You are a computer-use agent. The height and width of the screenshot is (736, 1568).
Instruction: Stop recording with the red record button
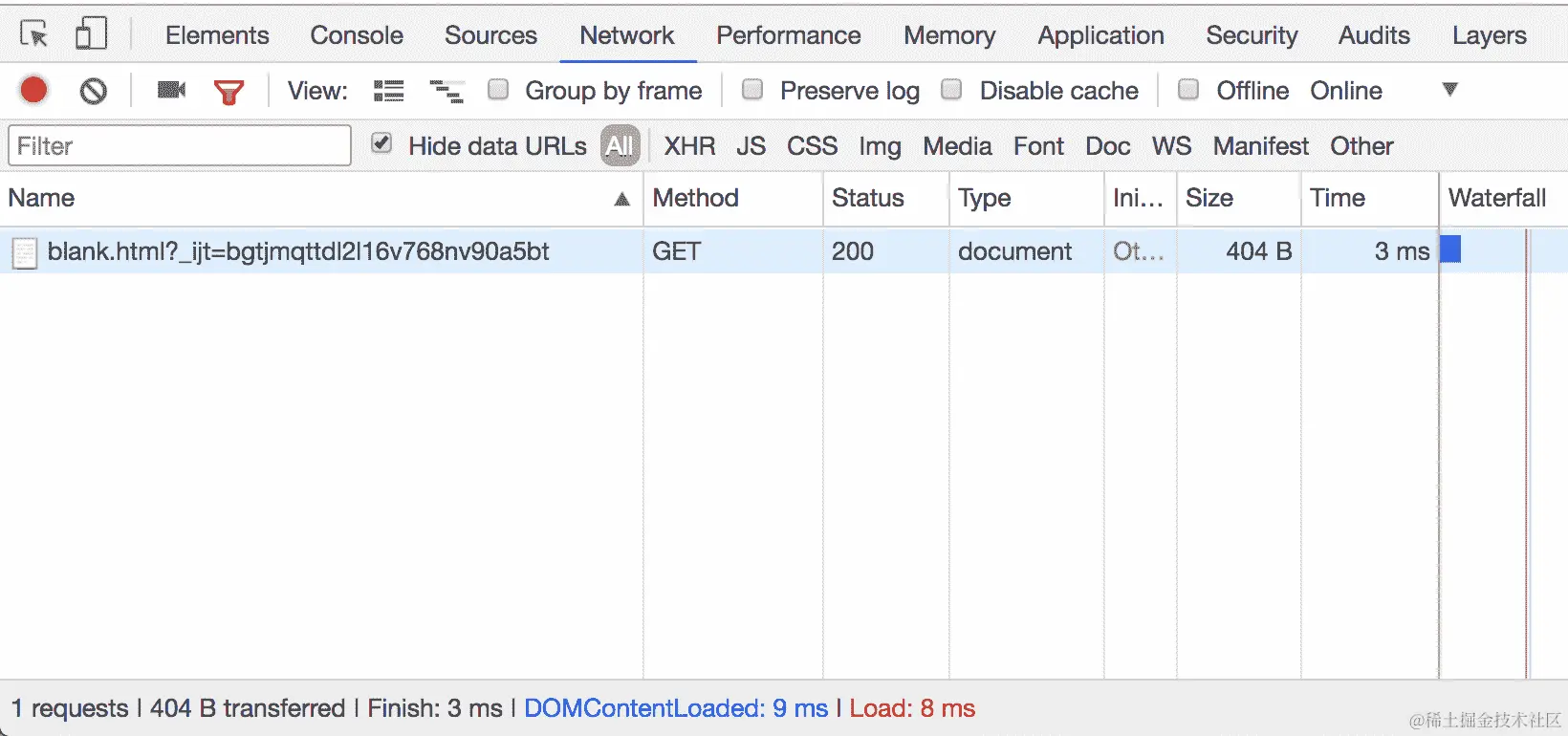34,91
